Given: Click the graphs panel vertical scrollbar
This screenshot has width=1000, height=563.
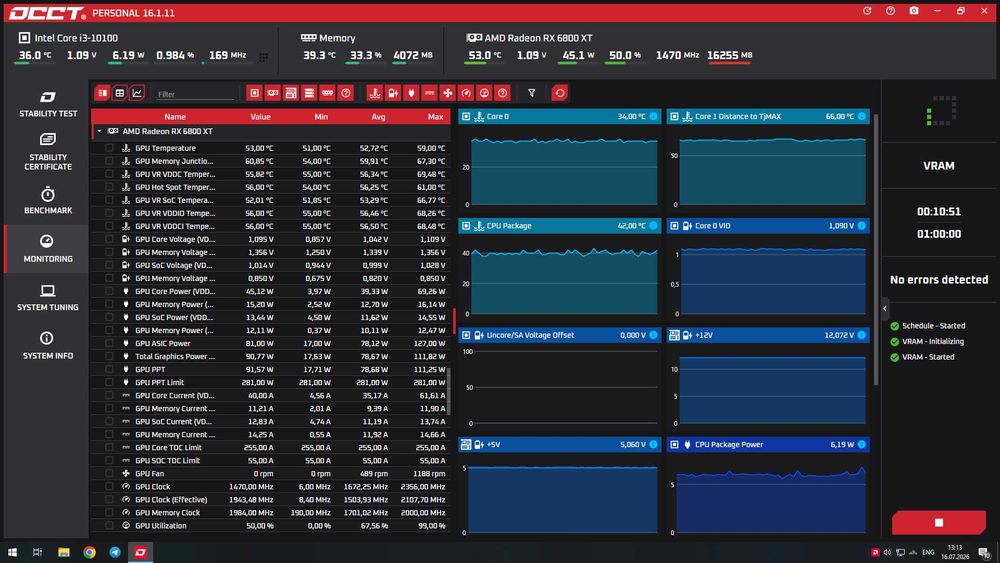Looking at the screenshot, I should click(876, 249).
